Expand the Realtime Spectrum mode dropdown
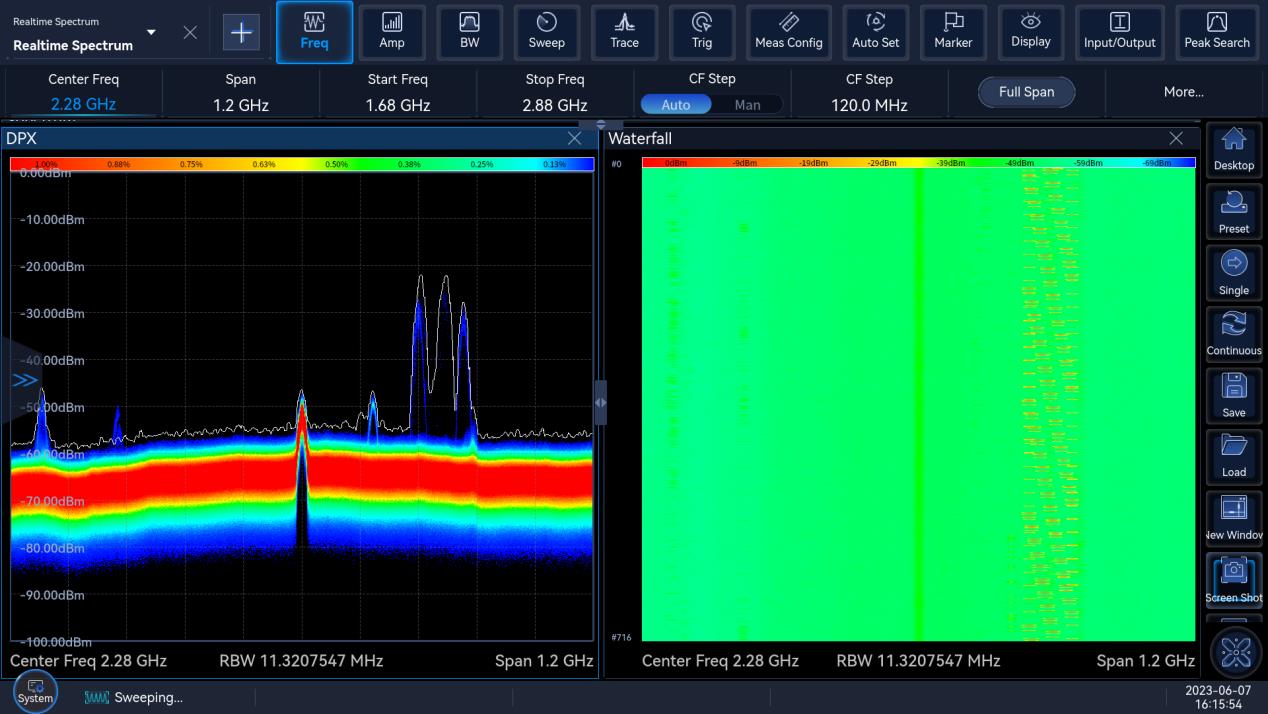Viewport: 1268px width, 714px height. (151, 32)
